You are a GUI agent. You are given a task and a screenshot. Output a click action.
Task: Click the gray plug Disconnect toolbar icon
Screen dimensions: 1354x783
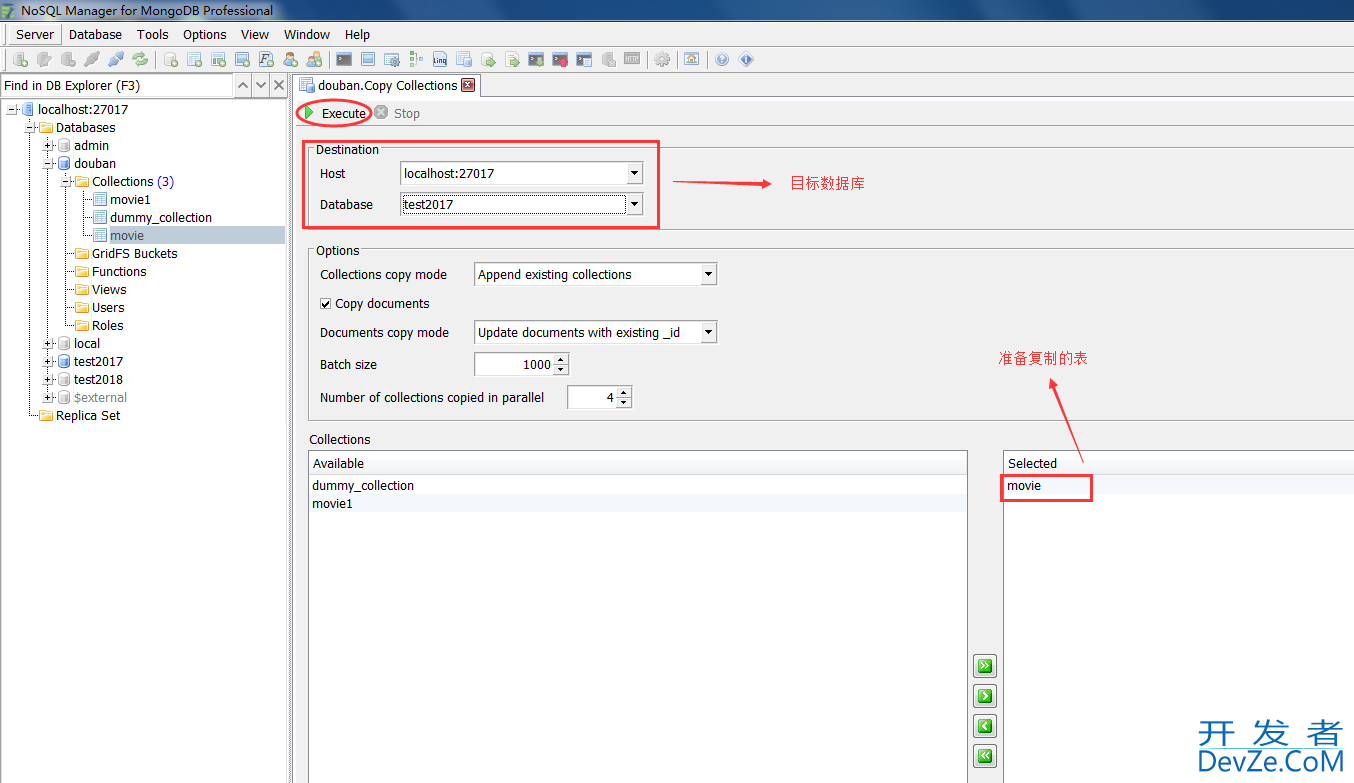(x=92, y=60)
